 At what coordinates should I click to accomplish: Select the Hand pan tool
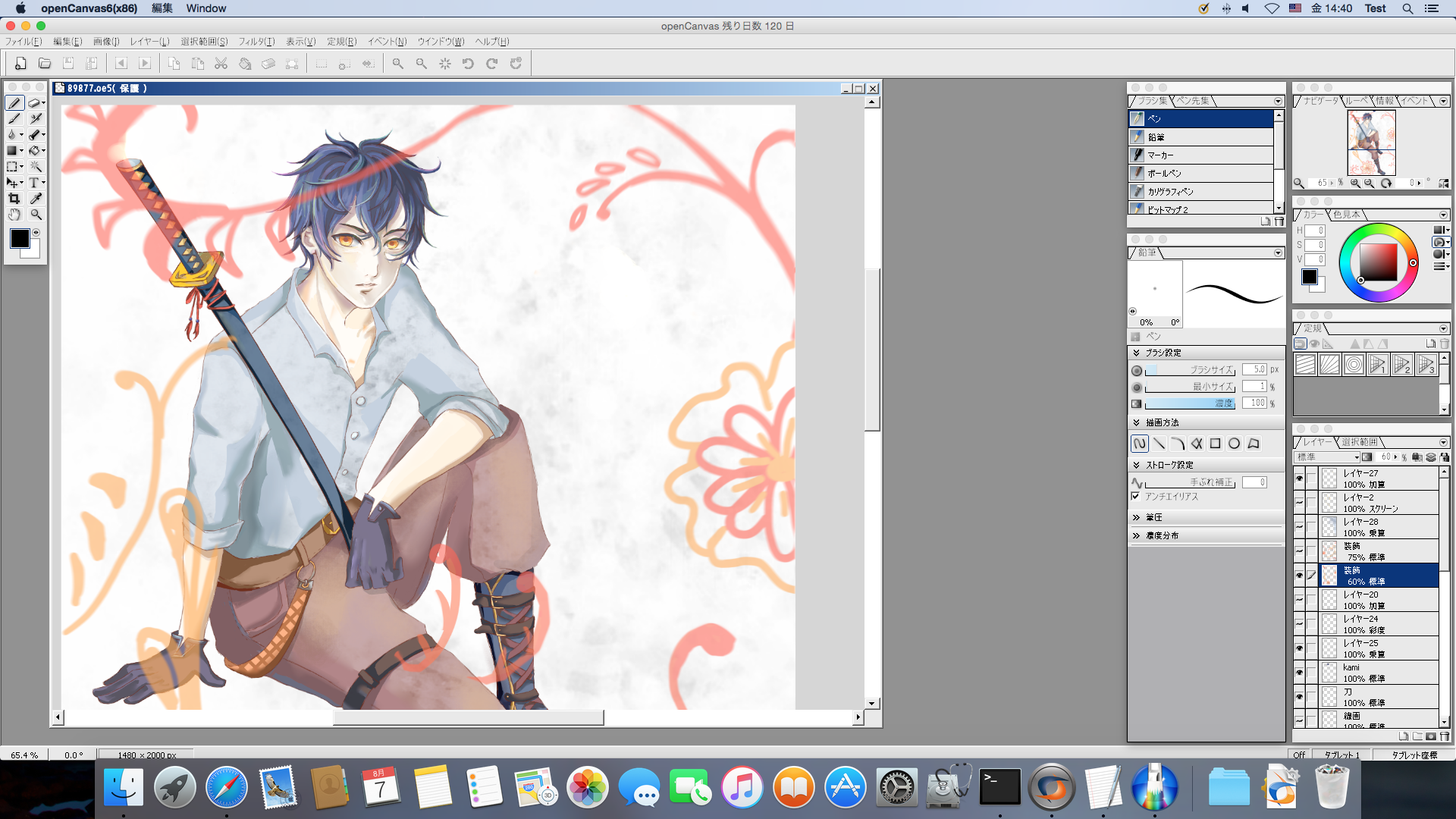point(14,215)
